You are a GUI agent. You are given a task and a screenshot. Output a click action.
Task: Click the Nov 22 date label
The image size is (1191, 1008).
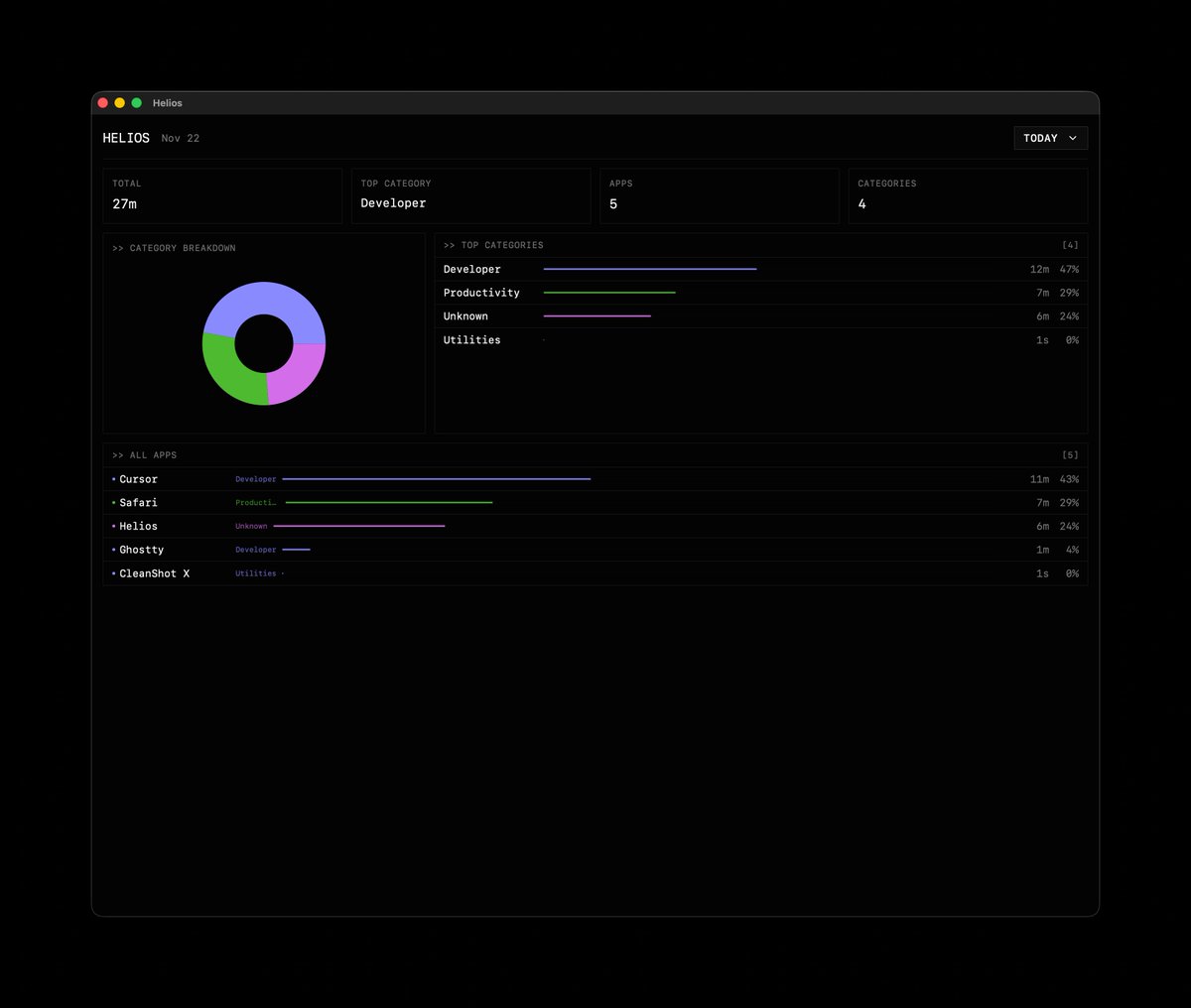click(181, 138)
